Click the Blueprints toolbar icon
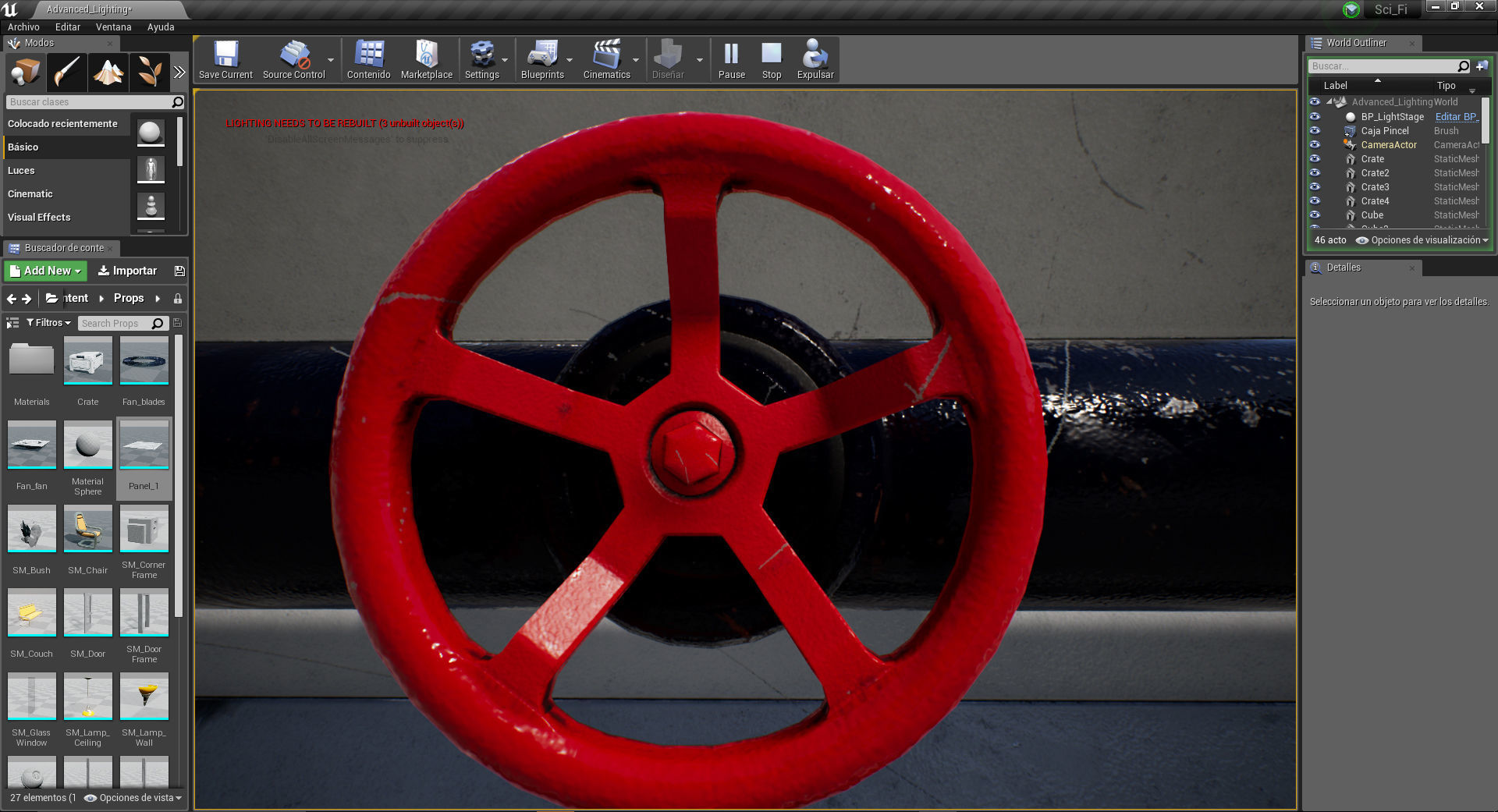1498x812 pixels. pos(542,59)
